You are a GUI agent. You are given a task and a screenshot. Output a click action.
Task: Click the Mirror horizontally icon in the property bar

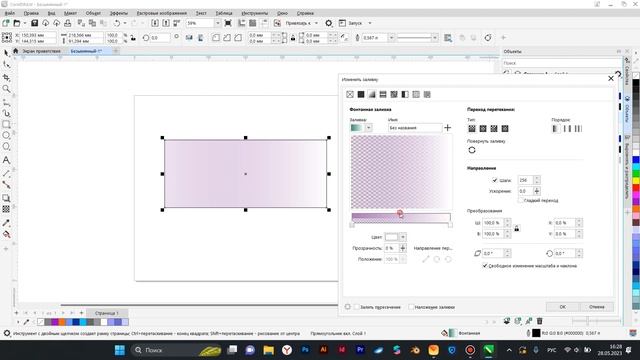tap(189, 38)
